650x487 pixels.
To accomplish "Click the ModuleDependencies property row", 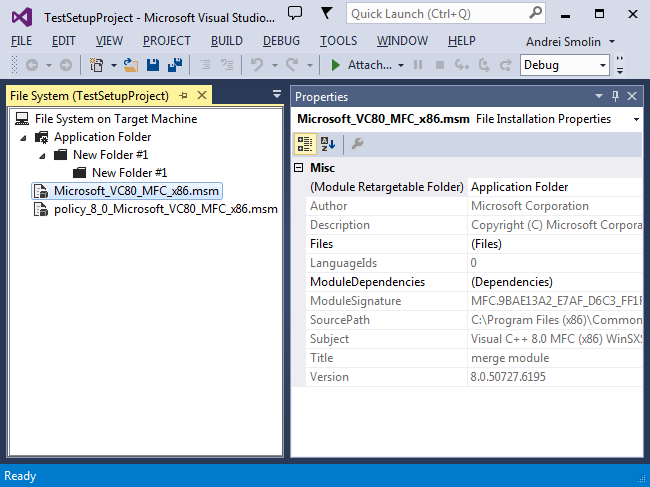I will coord(474,282).
